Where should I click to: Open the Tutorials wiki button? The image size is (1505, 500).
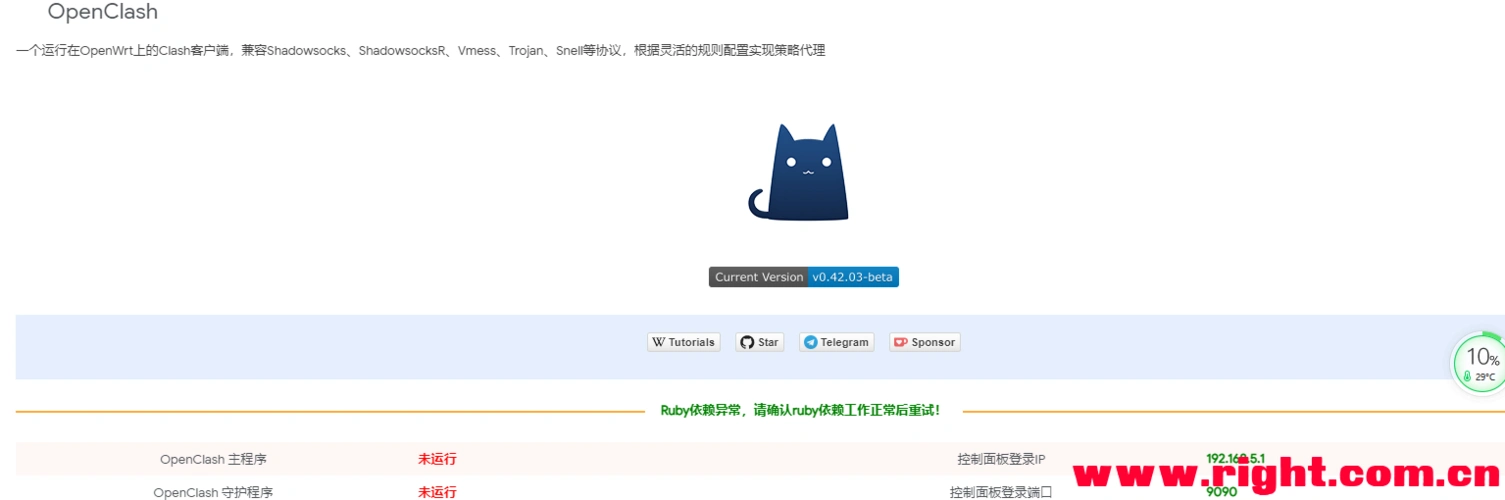[683, 342]
